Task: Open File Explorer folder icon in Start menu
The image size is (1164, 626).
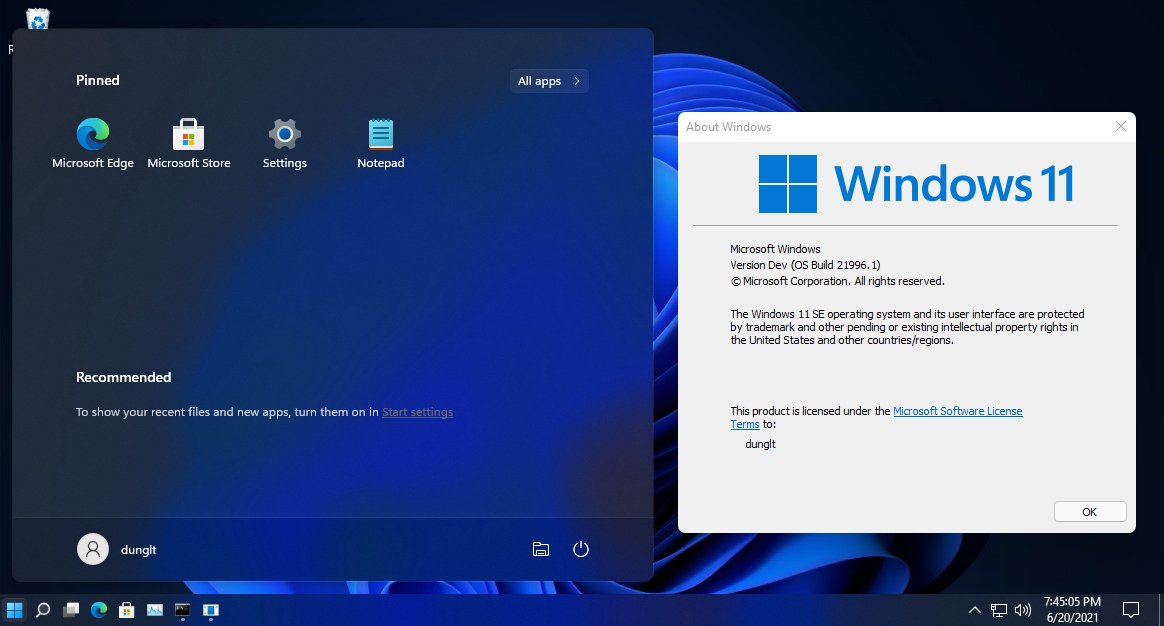Action: coord(541,550)
